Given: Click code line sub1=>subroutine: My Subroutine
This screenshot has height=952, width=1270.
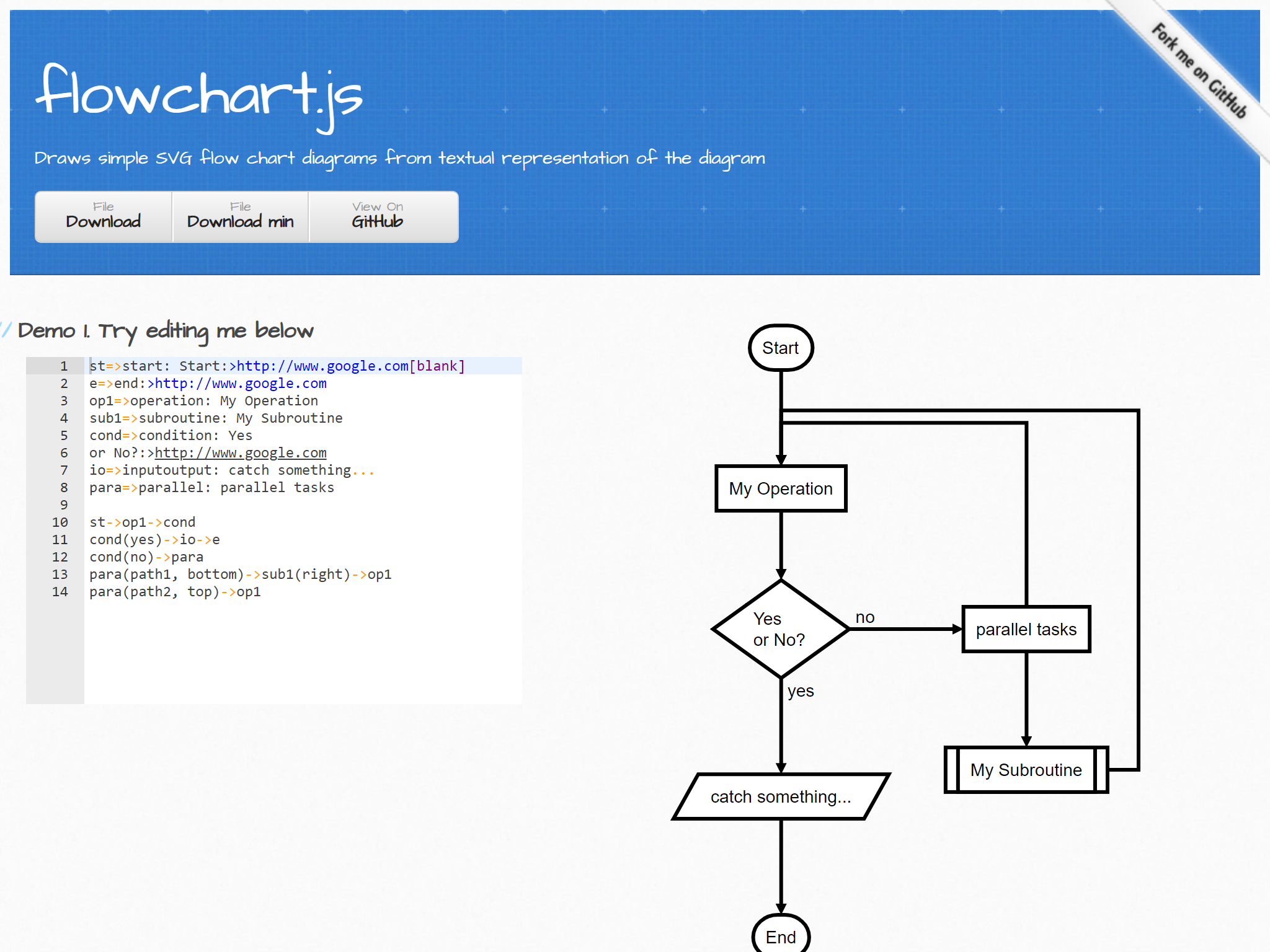Looking at the screenshot, I should [x=216, y=418].
